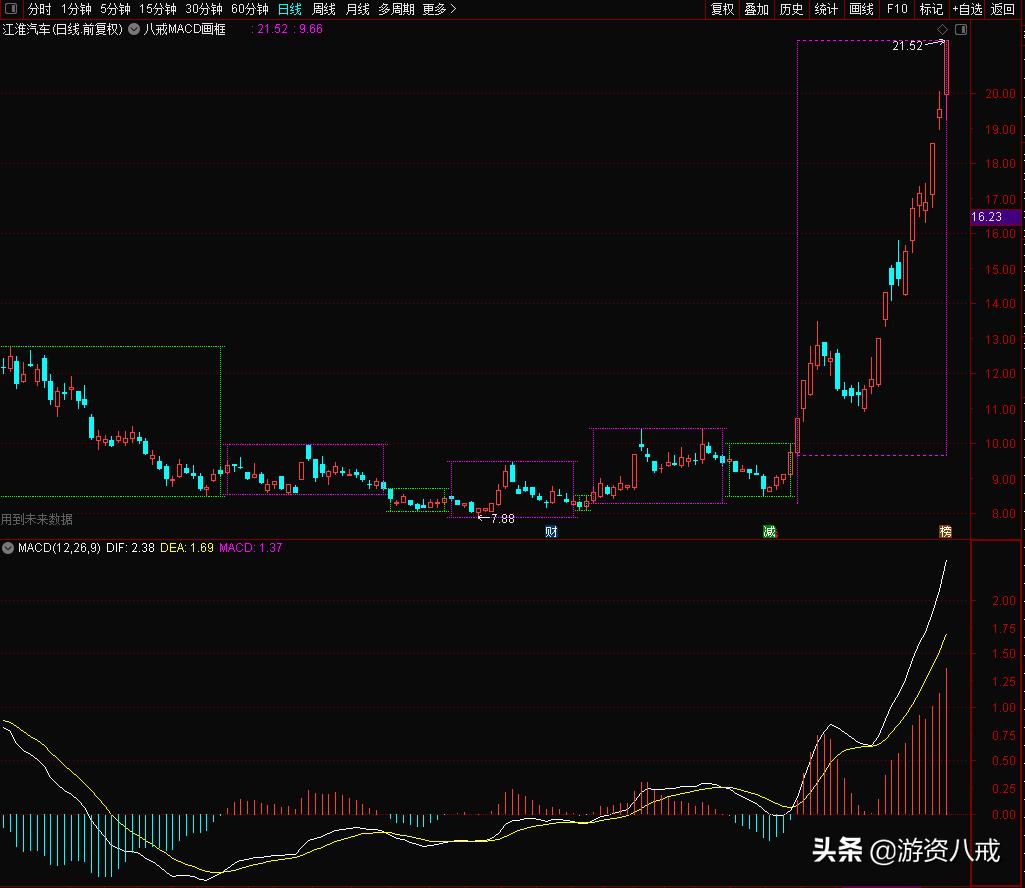Click the split-panel icon near the diamond
This screenshot has width=1025, height=888.
coord(961,30)
